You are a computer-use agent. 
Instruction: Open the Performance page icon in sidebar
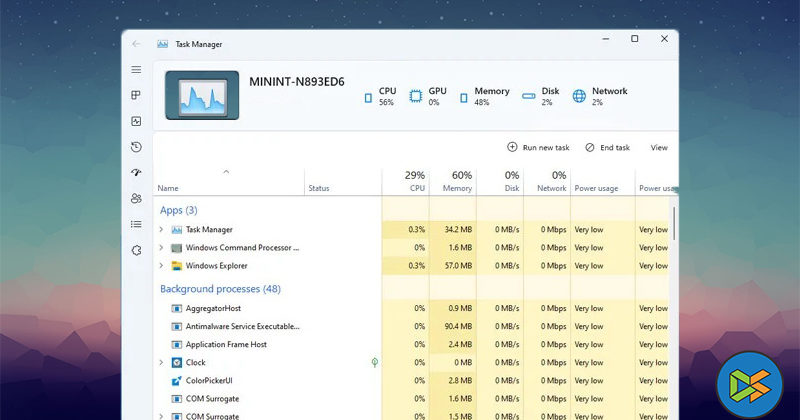point(136,121)
